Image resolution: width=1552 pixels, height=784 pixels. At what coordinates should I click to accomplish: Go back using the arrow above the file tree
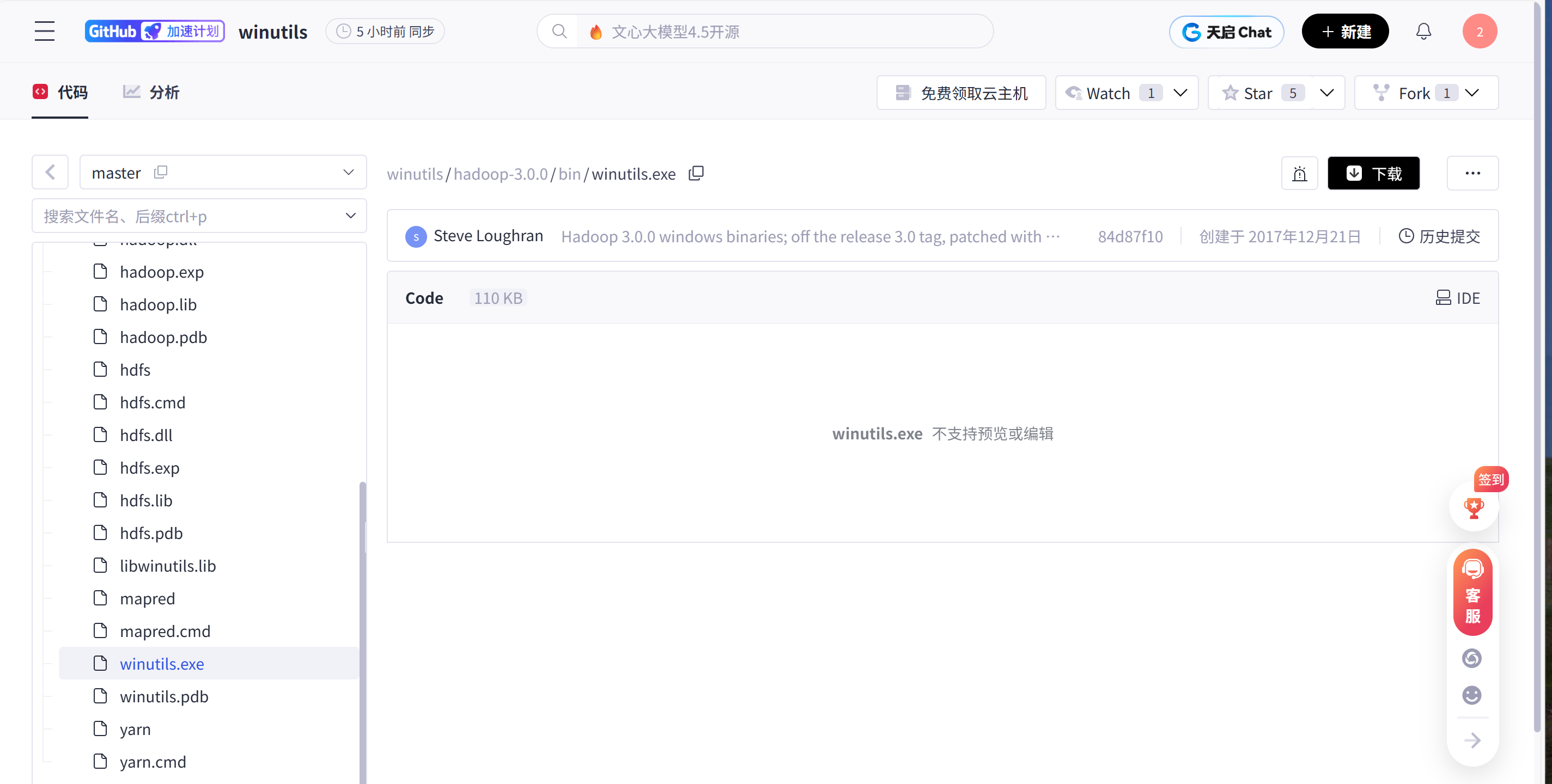tap(50, 171)
